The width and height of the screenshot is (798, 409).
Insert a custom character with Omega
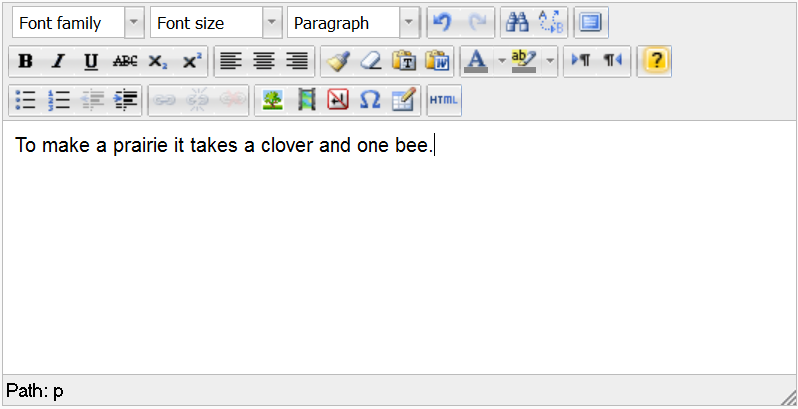[370, 100]
